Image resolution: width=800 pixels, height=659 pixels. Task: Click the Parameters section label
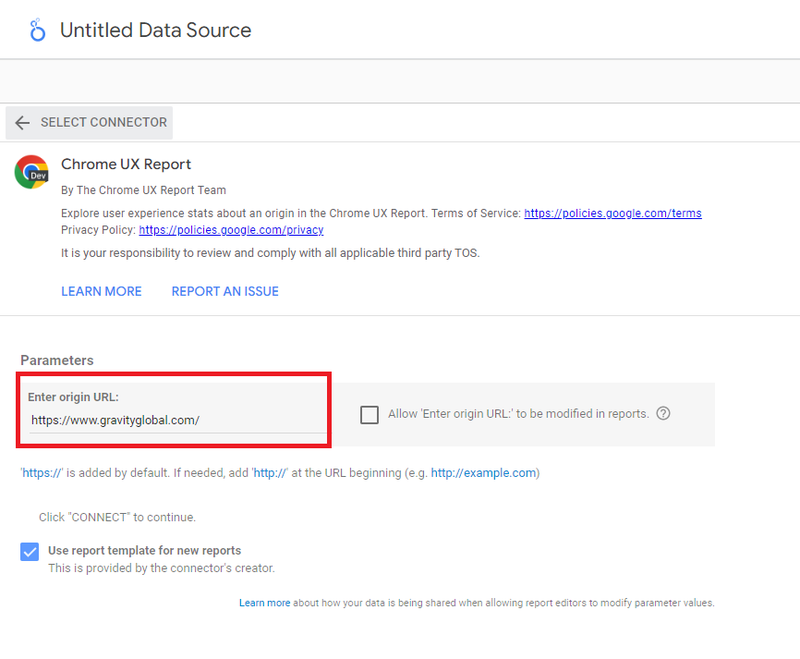point(57,360)
